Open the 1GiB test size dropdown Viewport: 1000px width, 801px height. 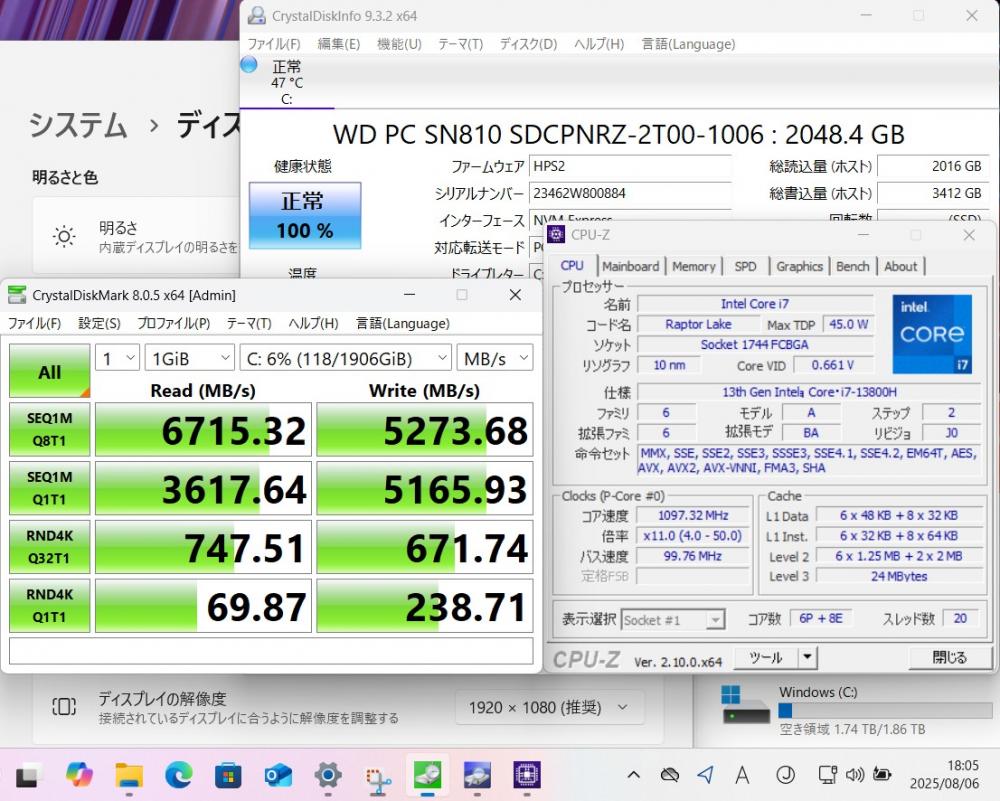[x=189, y=358]
